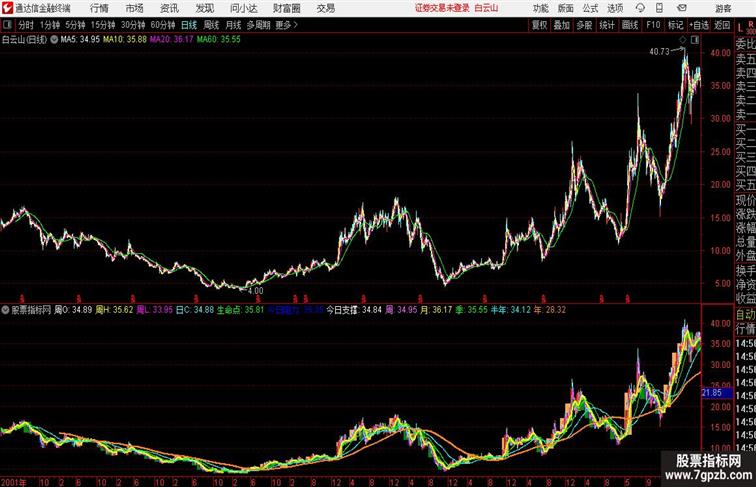Toggle the side panel icon beside the diamond
Viewport: 756px width, 487px height.
(695, 40)
